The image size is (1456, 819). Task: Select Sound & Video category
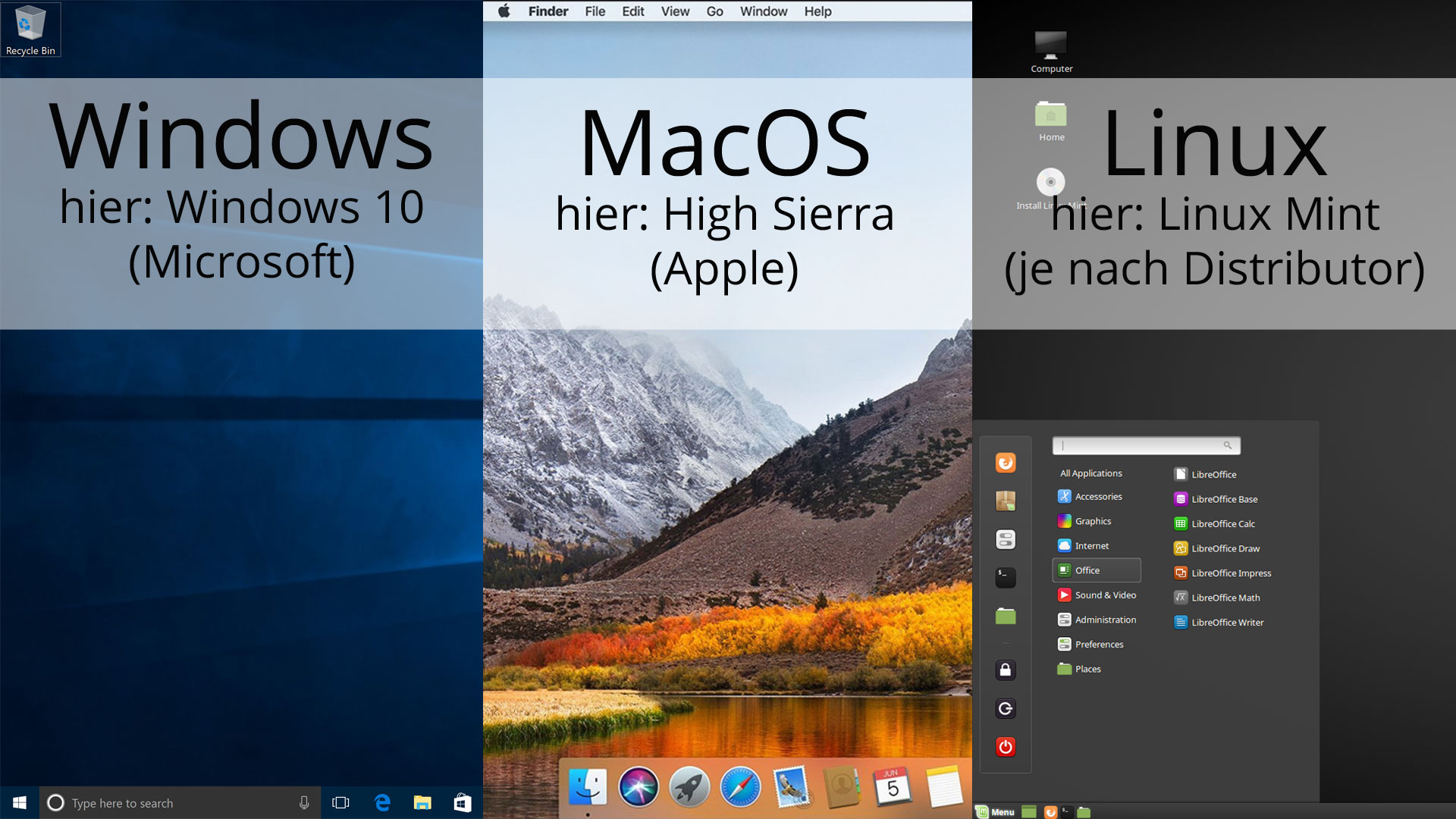point(1097,595)
